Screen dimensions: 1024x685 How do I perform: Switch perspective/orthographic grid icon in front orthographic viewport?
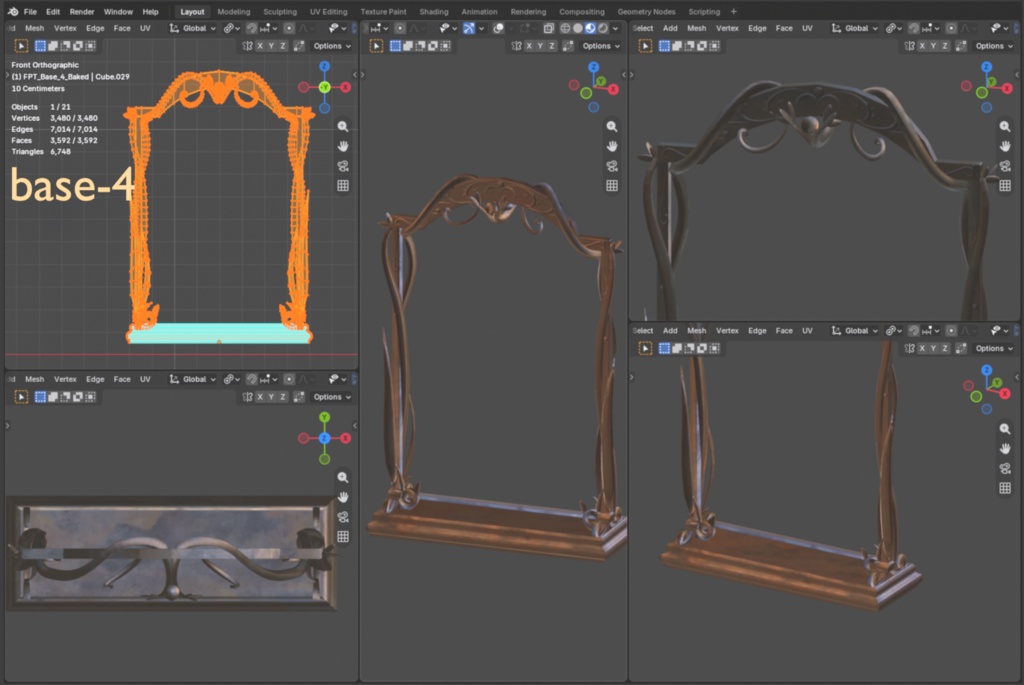(x=343, y=185)
